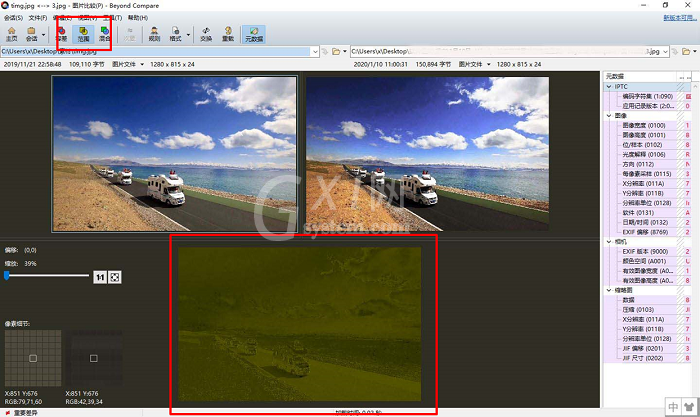Click the 新版本可用 link
The width and height of the screenshot is (700, 417).
coord(679,18)
